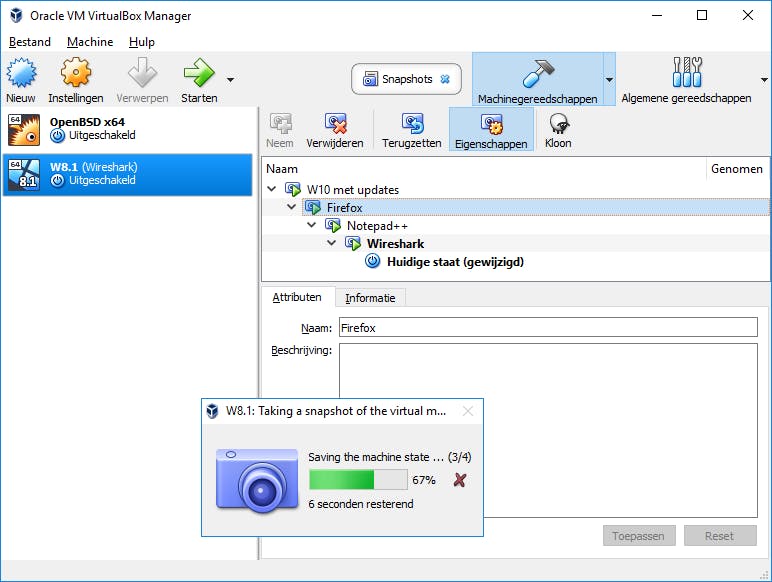Open the Hulp menu
Screen dimensions: 772x582
tap(142, 42)
